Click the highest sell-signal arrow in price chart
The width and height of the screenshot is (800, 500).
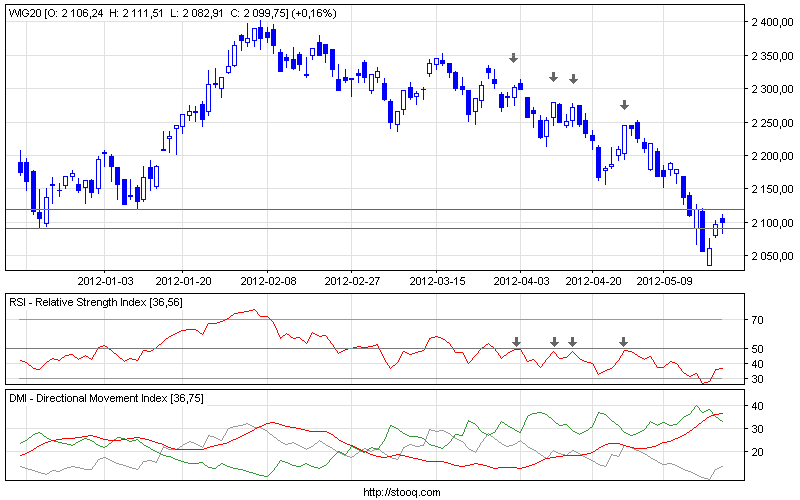pos(513,58)
